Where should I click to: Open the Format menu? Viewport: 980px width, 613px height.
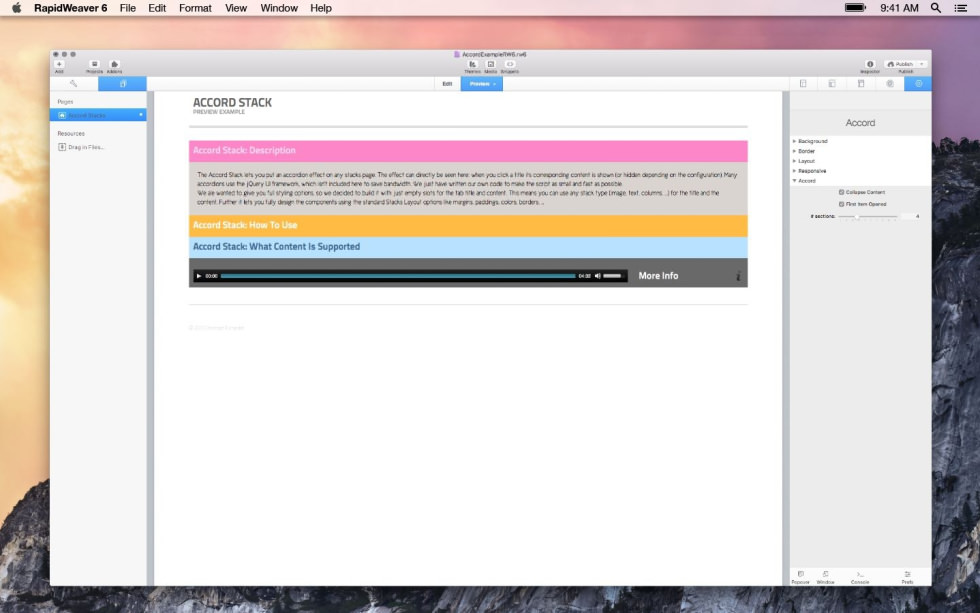click(195, 8)
